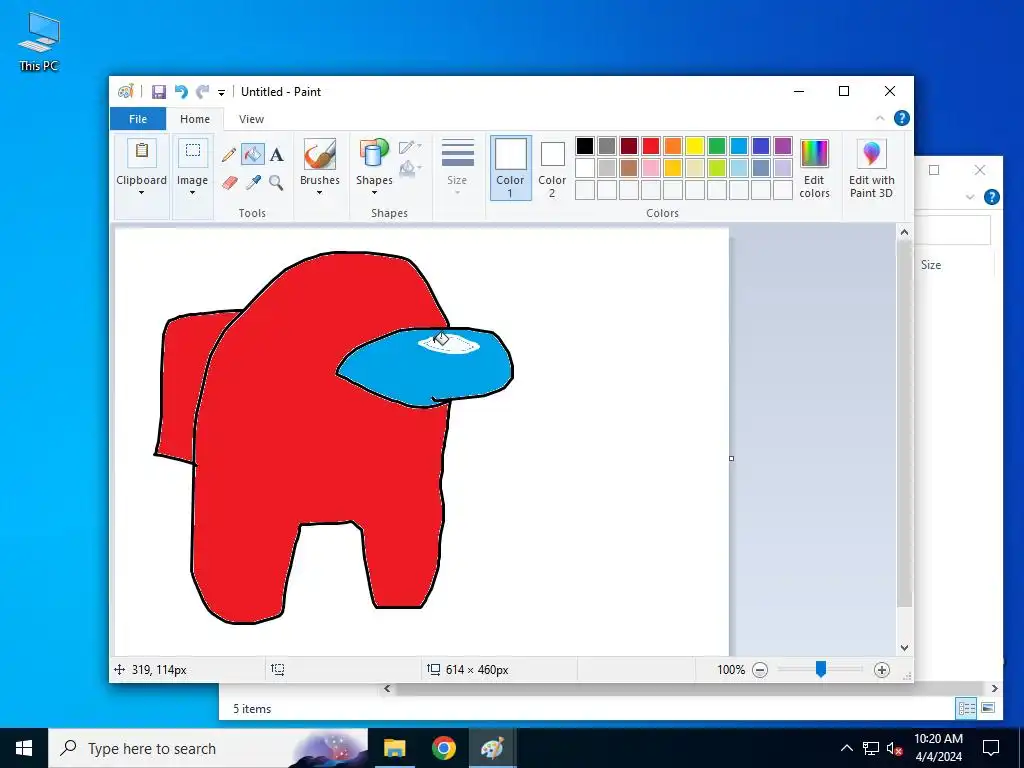Open Customize Quick Access Toolbar dropdown
Screen dimensions: 1024x768
(x=221, y=93)
